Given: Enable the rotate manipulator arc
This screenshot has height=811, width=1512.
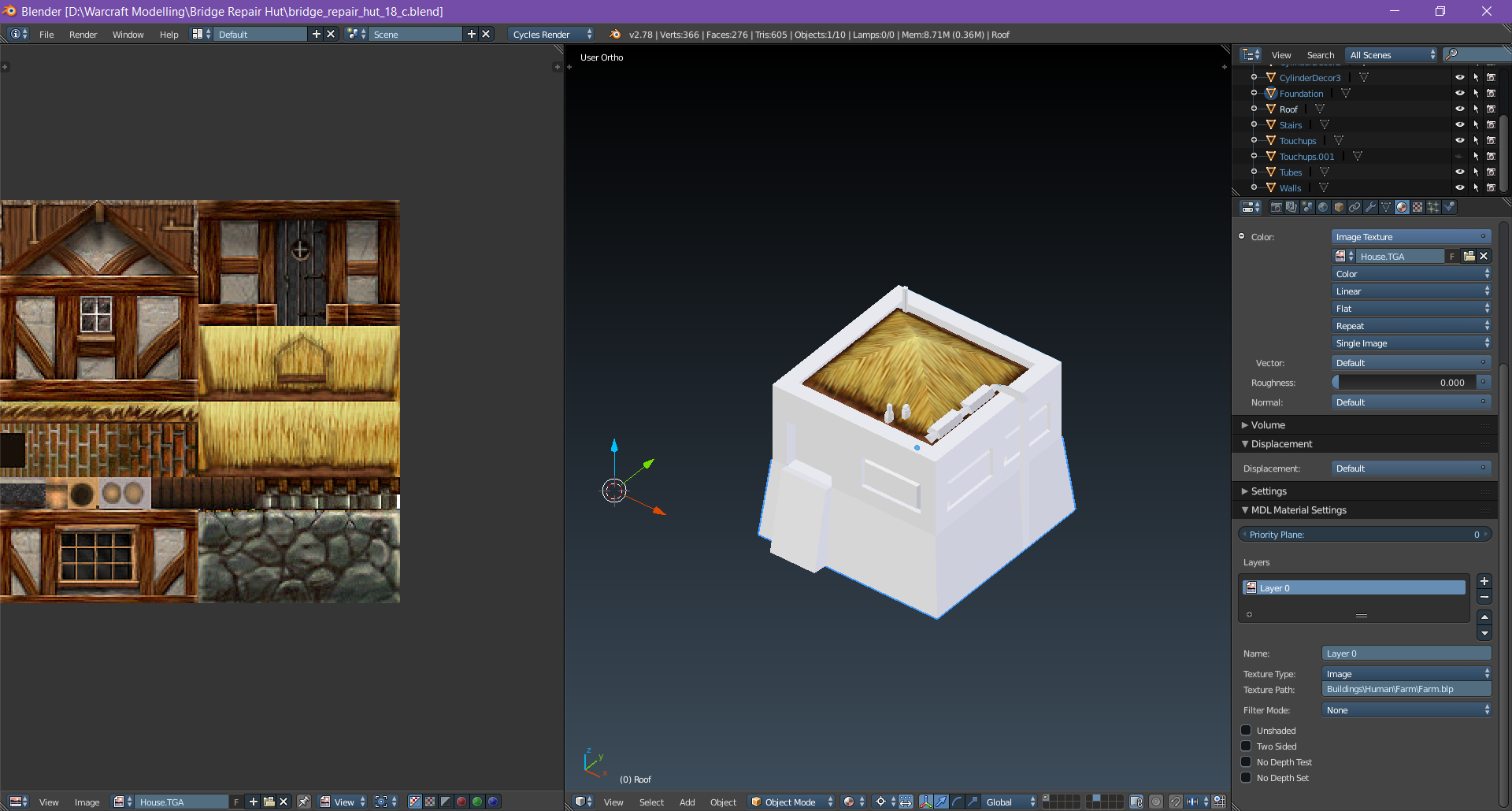Looking at the screenshot, I should (957, 802).
